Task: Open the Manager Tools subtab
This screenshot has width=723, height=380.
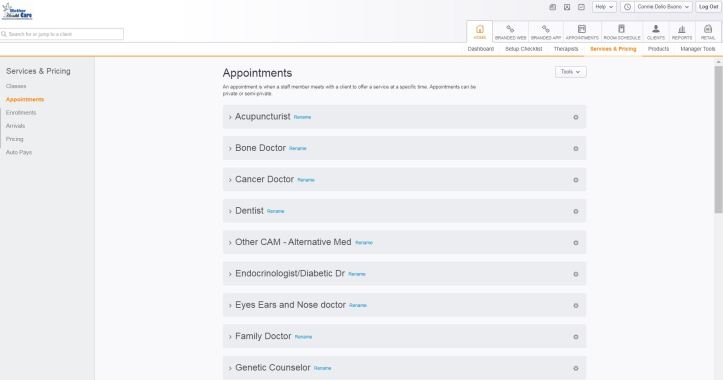Action: point(698,49)
